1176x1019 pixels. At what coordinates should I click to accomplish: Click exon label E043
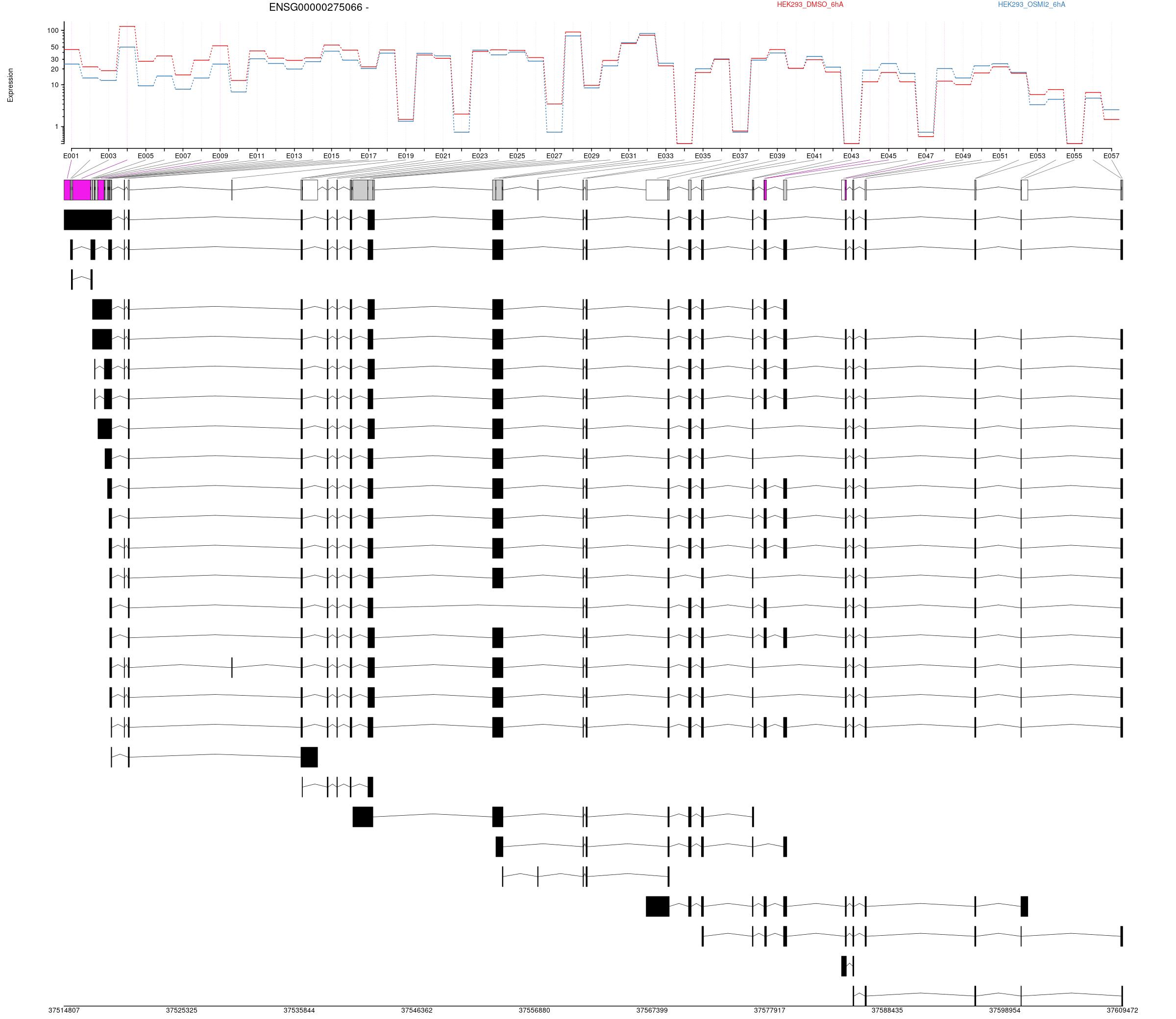[x=851, y=156]
